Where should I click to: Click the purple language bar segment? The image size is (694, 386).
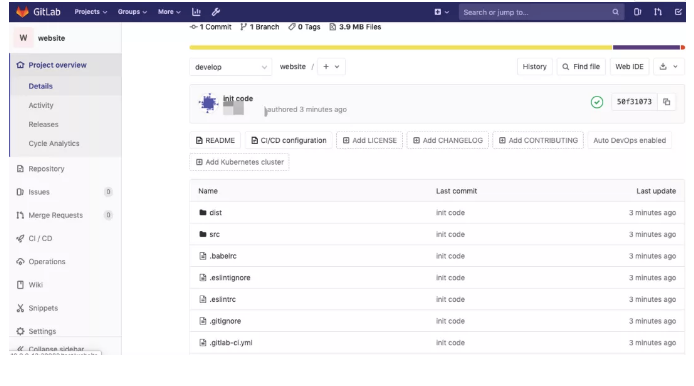point(646,47)
